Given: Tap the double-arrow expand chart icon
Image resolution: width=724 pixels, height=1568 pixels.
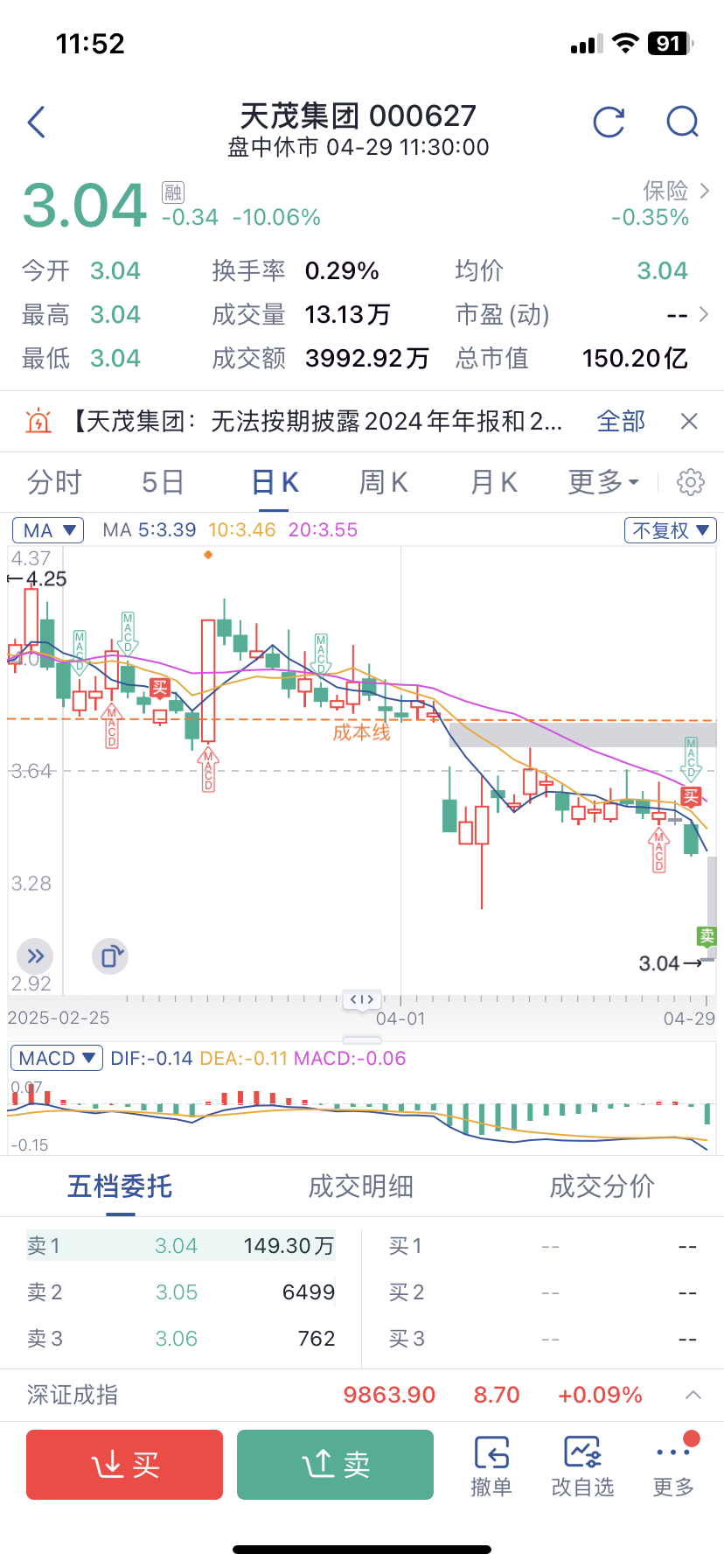Looking at the screenshot, I should 35,956.
